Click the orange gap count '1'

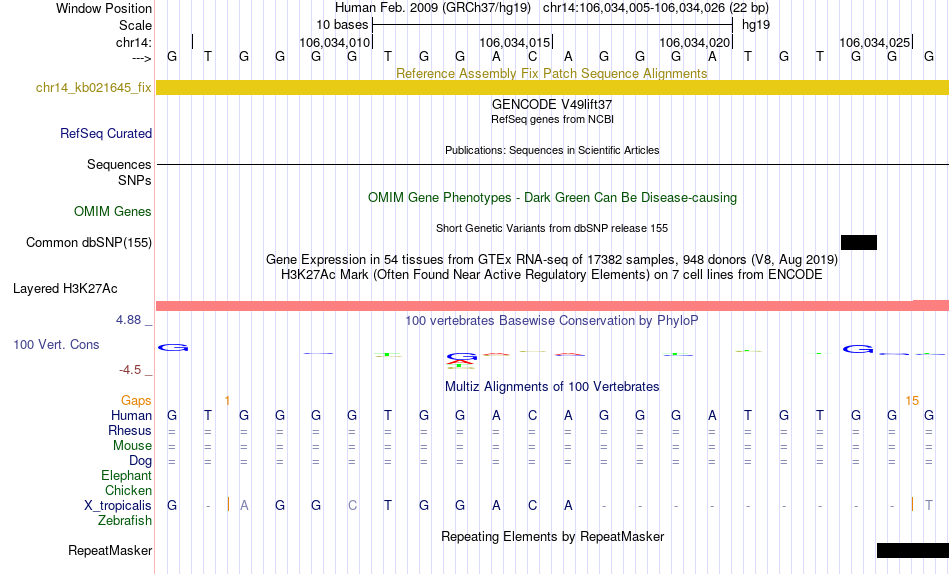click(227, 401)
